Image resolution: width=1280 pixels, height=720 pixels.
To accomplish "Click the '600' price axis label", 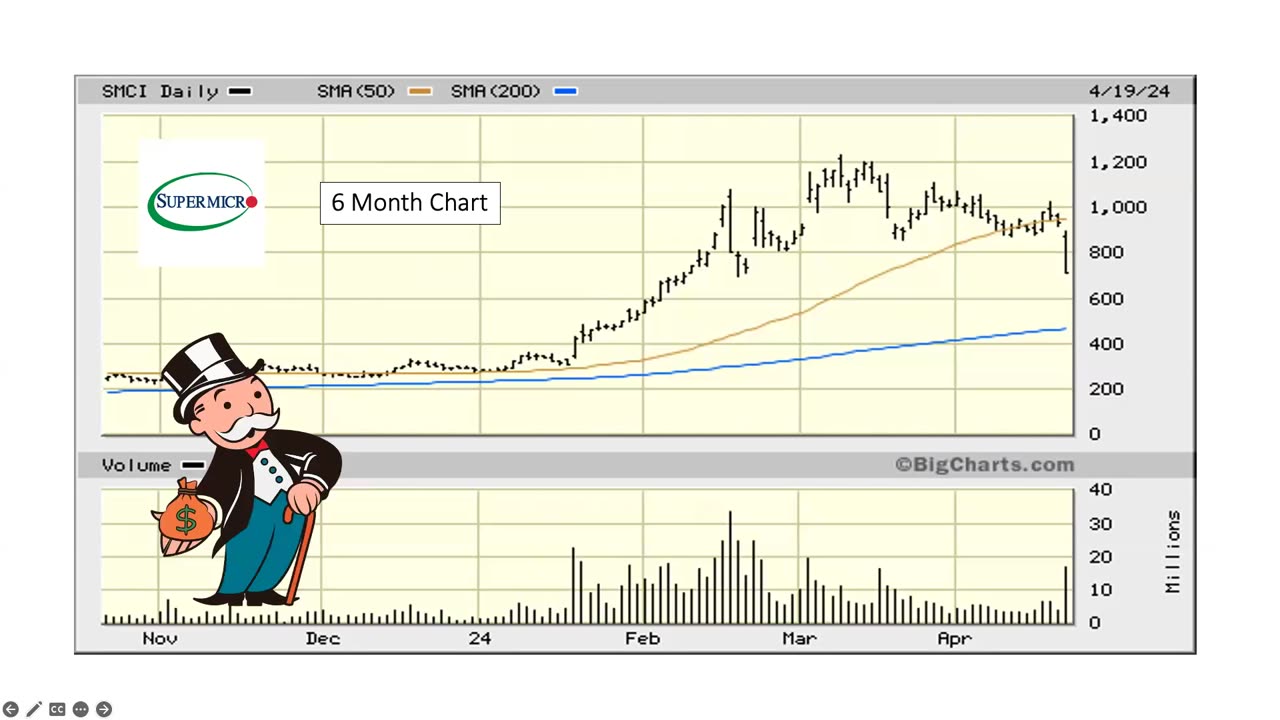I will click(1107, 298).
